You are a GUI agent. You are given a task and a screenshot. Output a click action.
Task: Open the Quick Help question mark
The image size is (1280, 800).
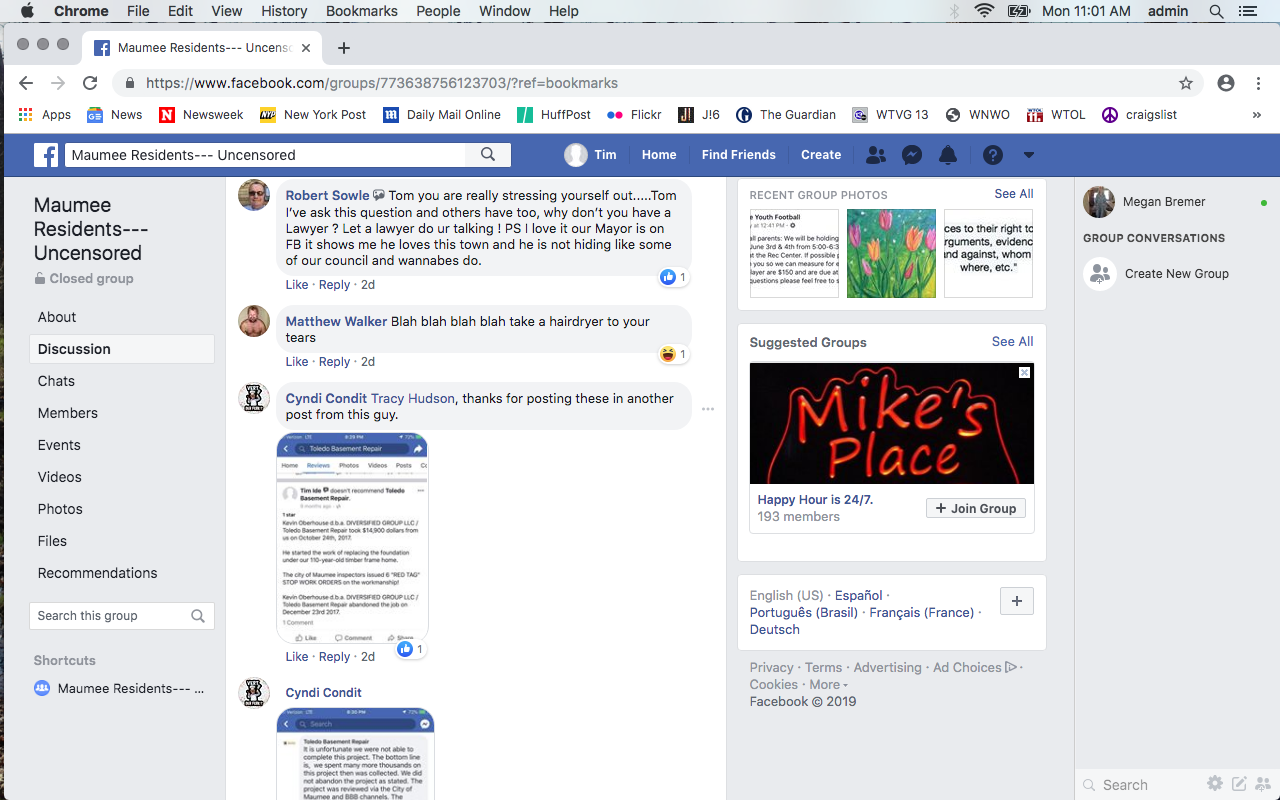[x=992, y=155]
